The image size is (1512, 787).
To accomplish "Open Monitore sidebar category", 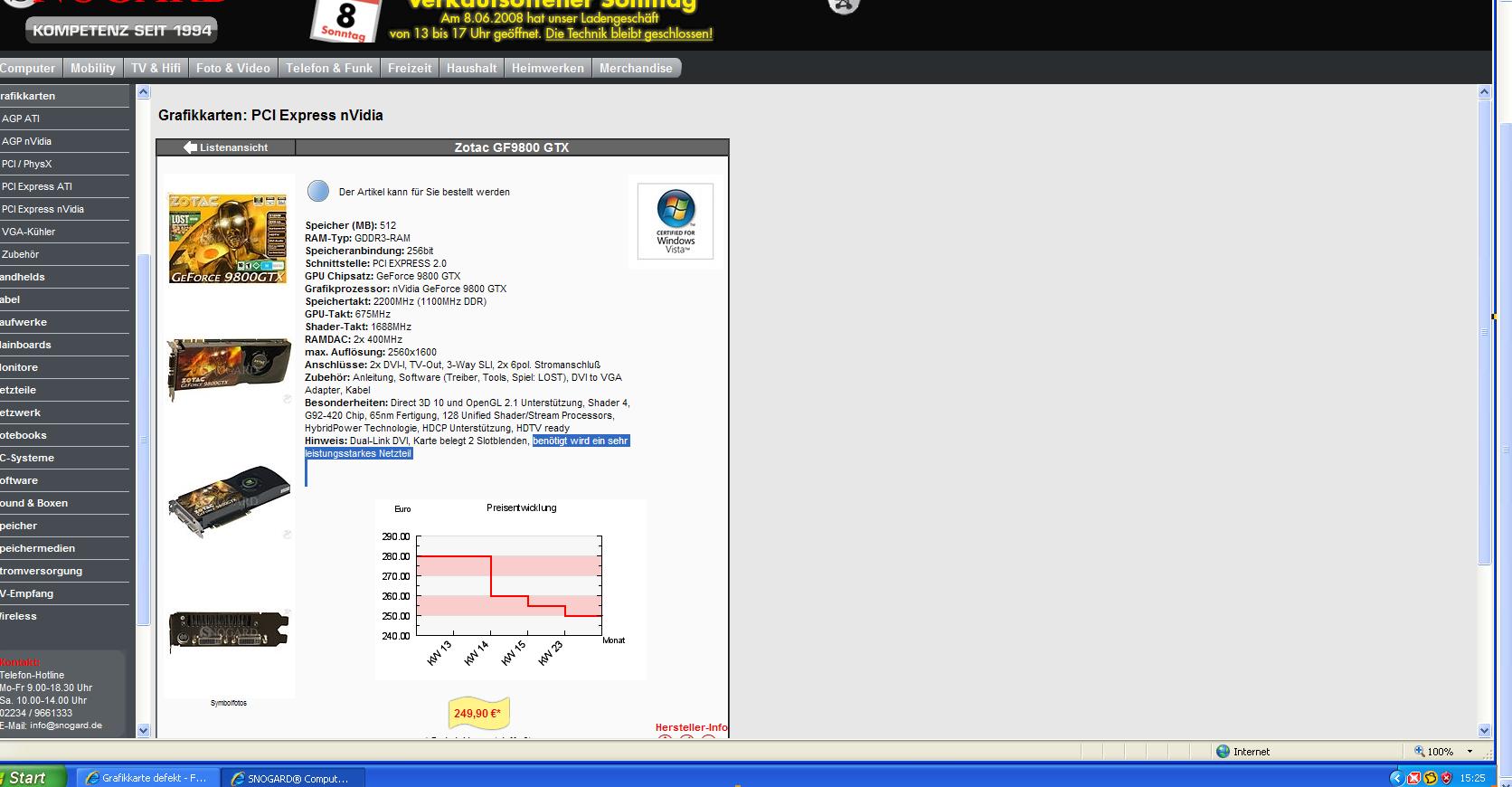I will point(64,367).
